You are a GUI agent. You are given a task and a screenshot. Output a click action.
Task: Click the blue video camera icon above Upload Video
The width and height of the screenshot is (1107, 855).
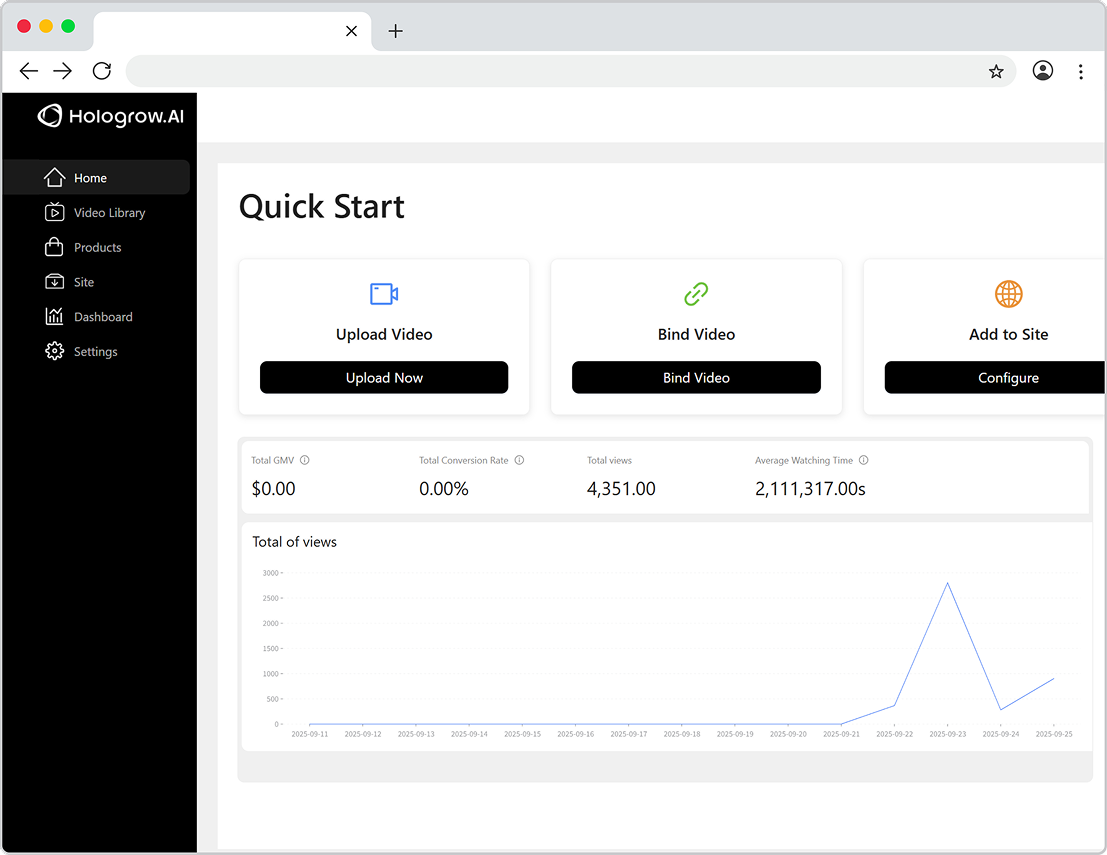(384, 294)
